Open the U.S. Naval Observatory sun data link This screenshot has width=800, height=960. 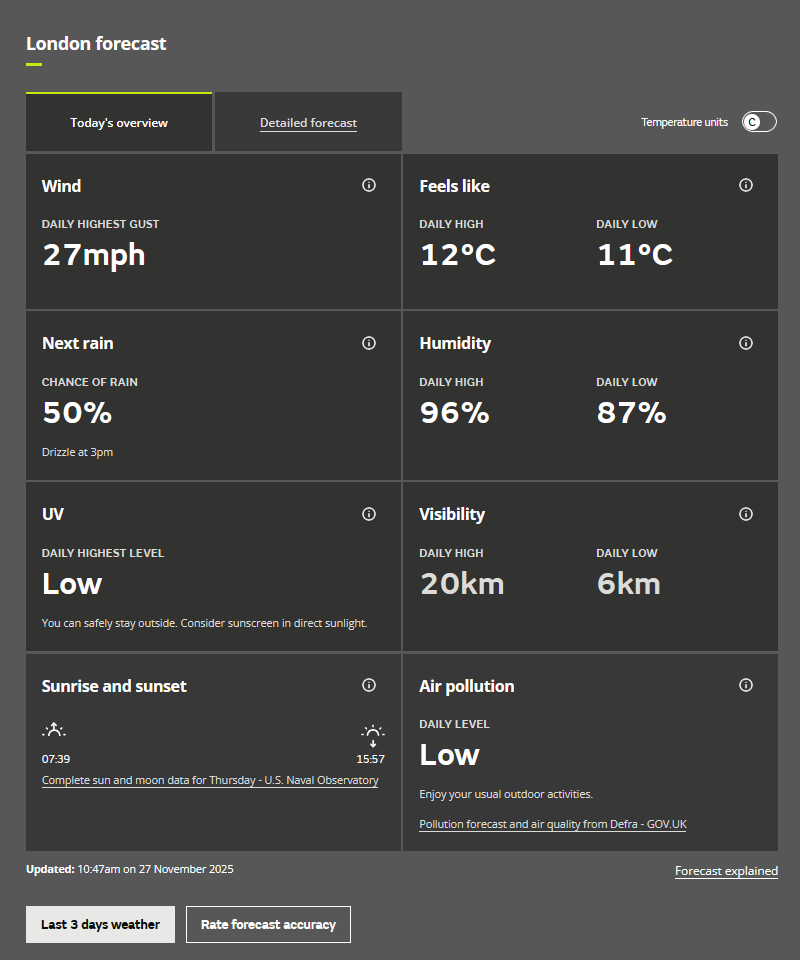pyautogui.click(x=210, y=780)
